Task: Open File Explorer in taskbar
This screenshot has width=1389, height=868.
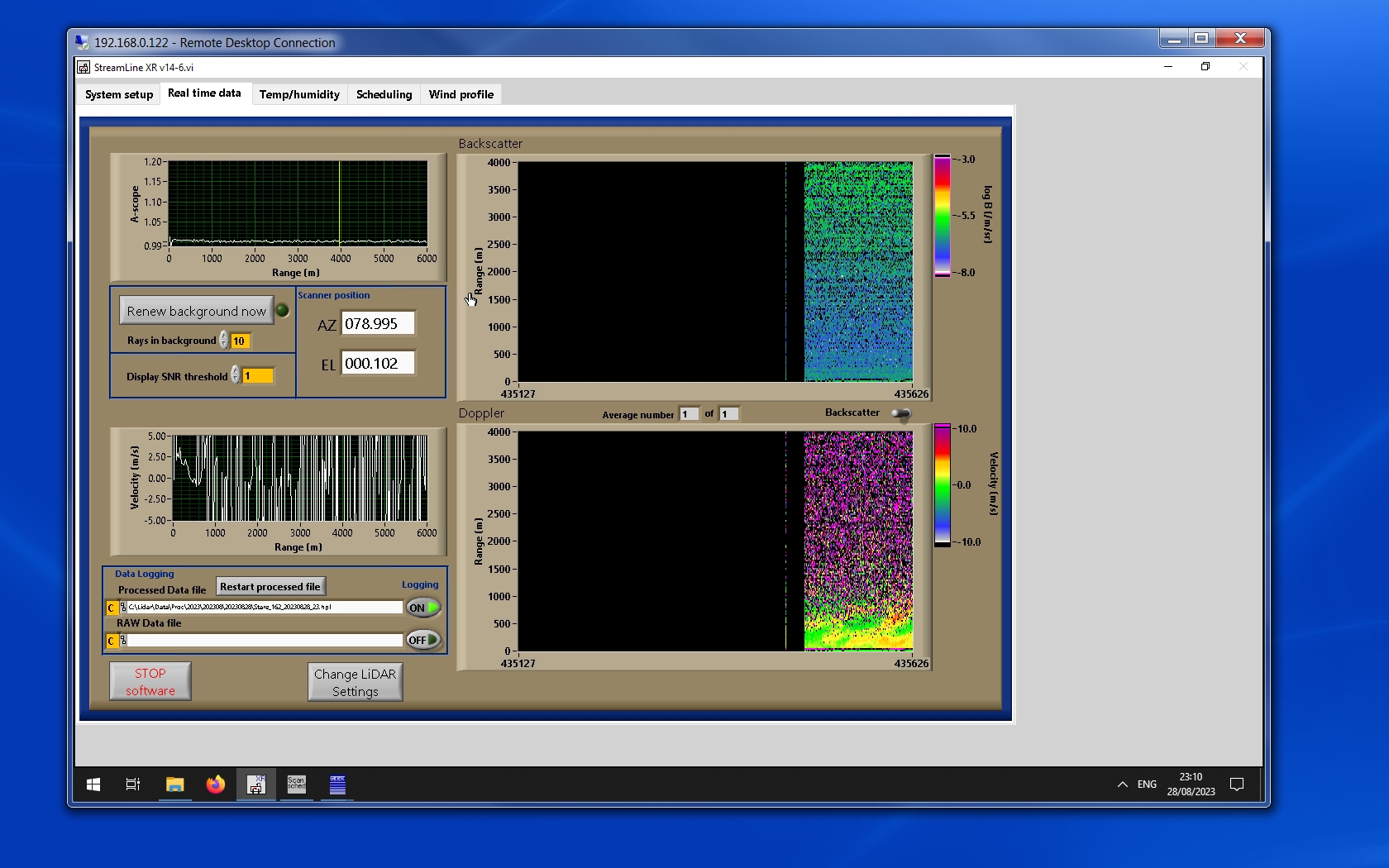Action: tap(174, 785)
